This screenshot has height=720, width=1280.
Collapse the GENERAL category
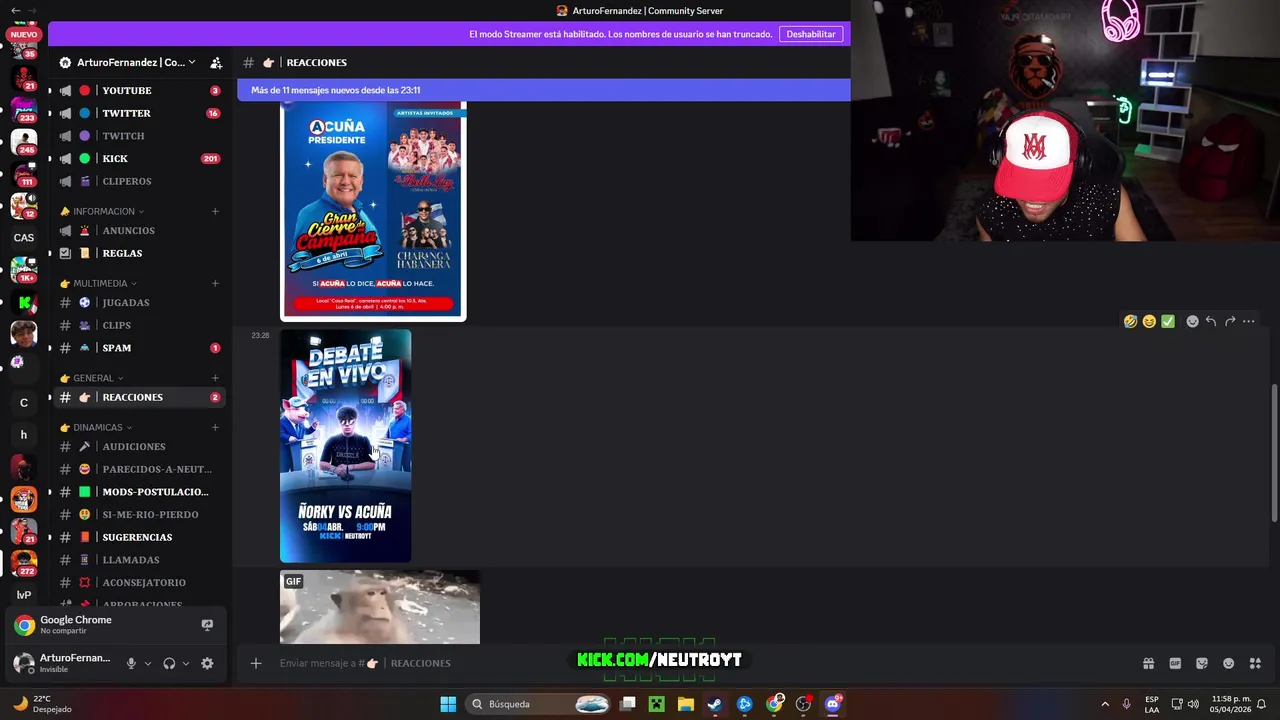tap(92, 378)
